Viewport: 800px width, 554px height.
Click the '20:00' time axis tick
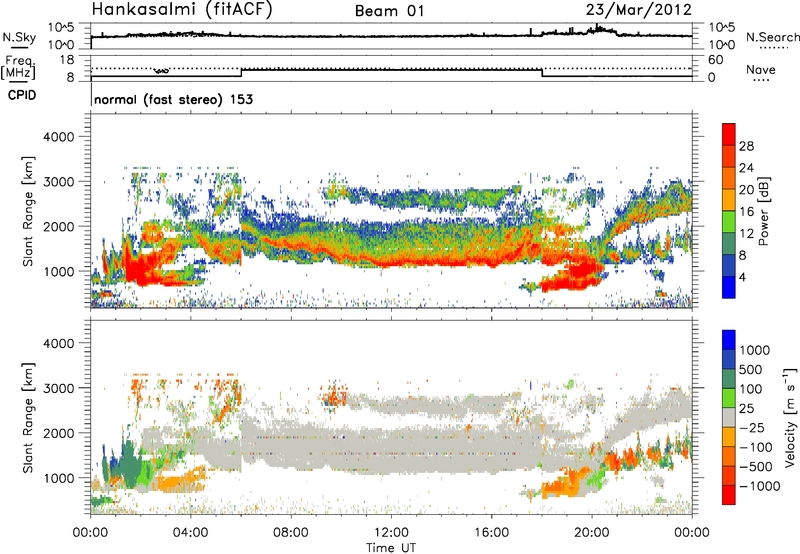[x=591, y=533]
